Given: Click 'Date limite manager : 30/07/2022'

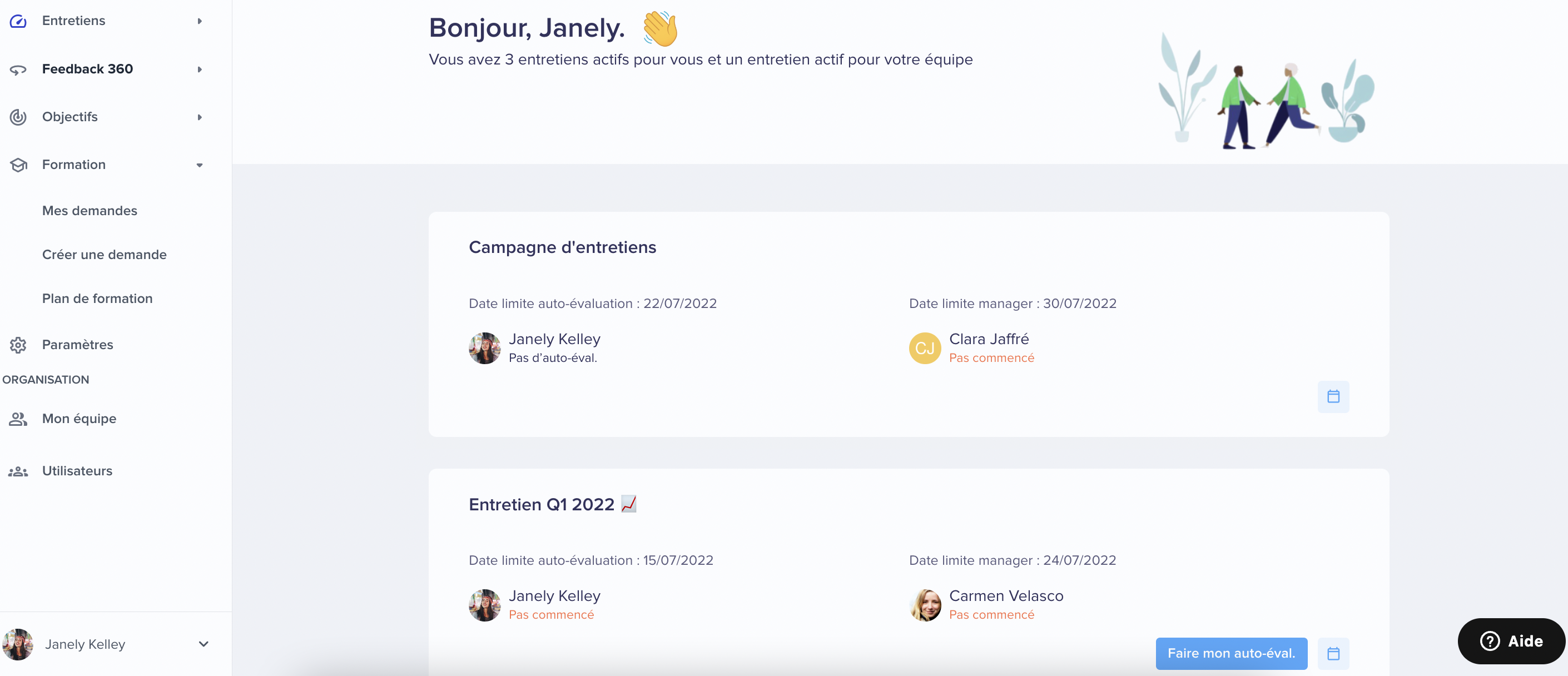Looking at the screenshot, I should (x=1013, y=304).
